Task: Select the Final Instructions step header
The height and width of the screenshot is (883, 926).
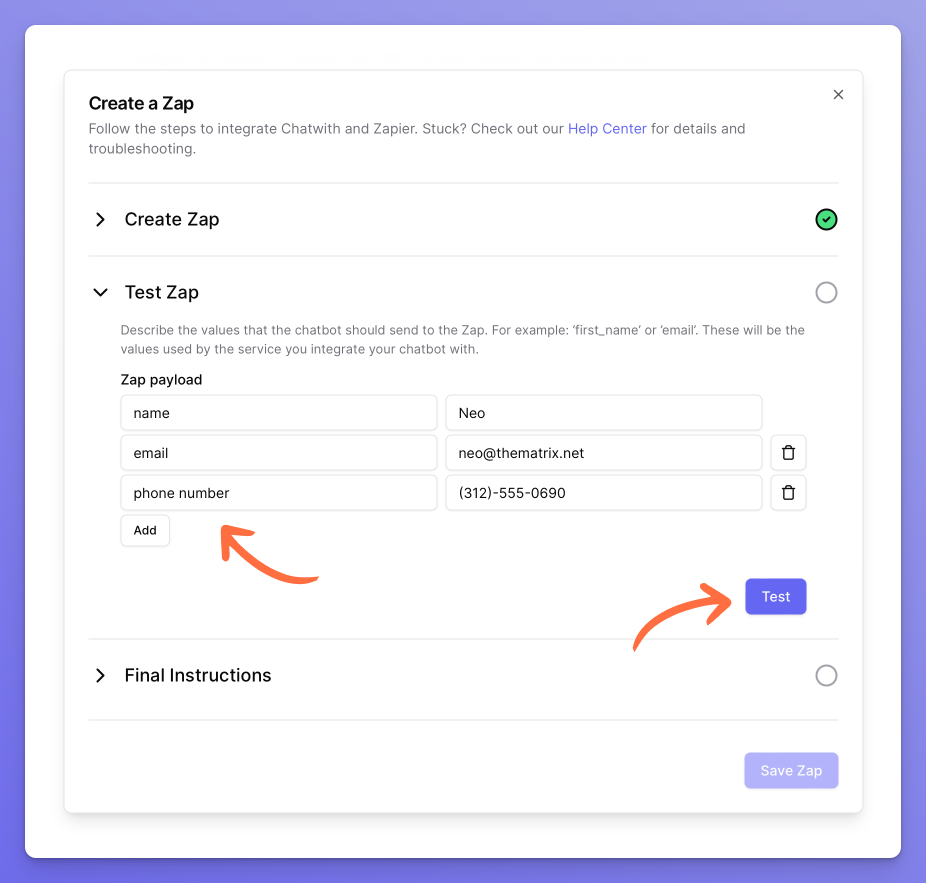Action: 198,676
